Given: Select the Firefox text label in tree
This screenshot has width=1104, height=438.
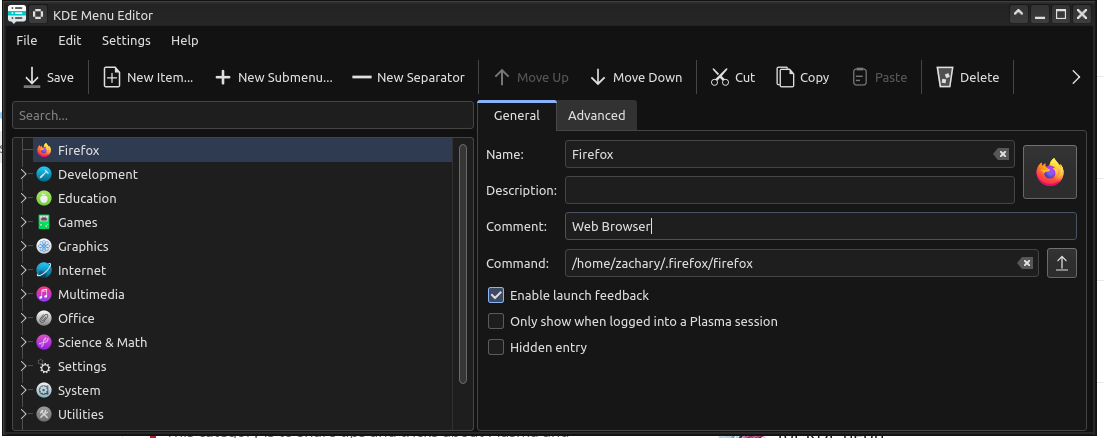Looking at the screenshot, I should coord(78,150).
